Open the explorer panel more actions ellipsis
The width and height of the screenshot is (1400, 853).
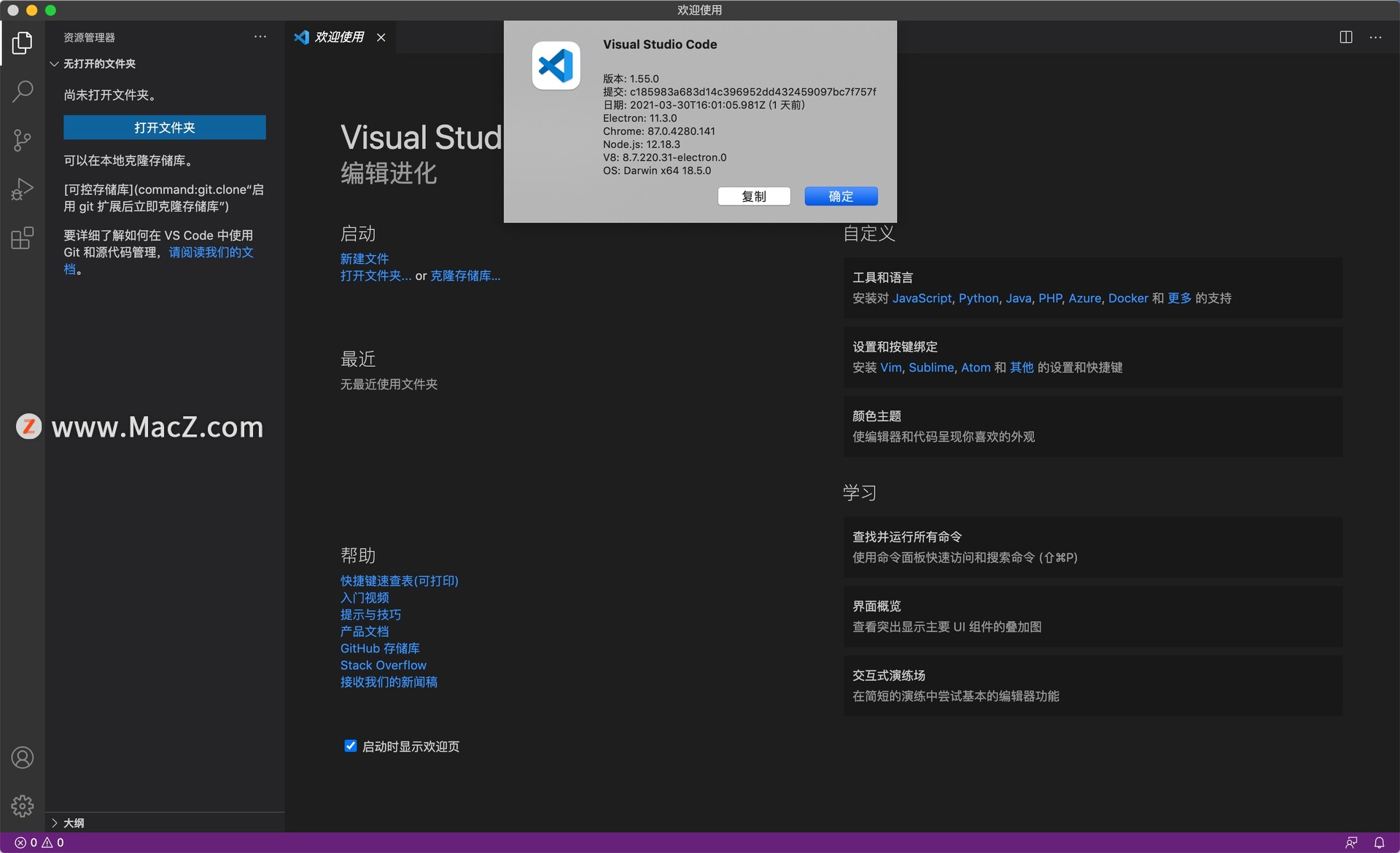tap(260, 36)
